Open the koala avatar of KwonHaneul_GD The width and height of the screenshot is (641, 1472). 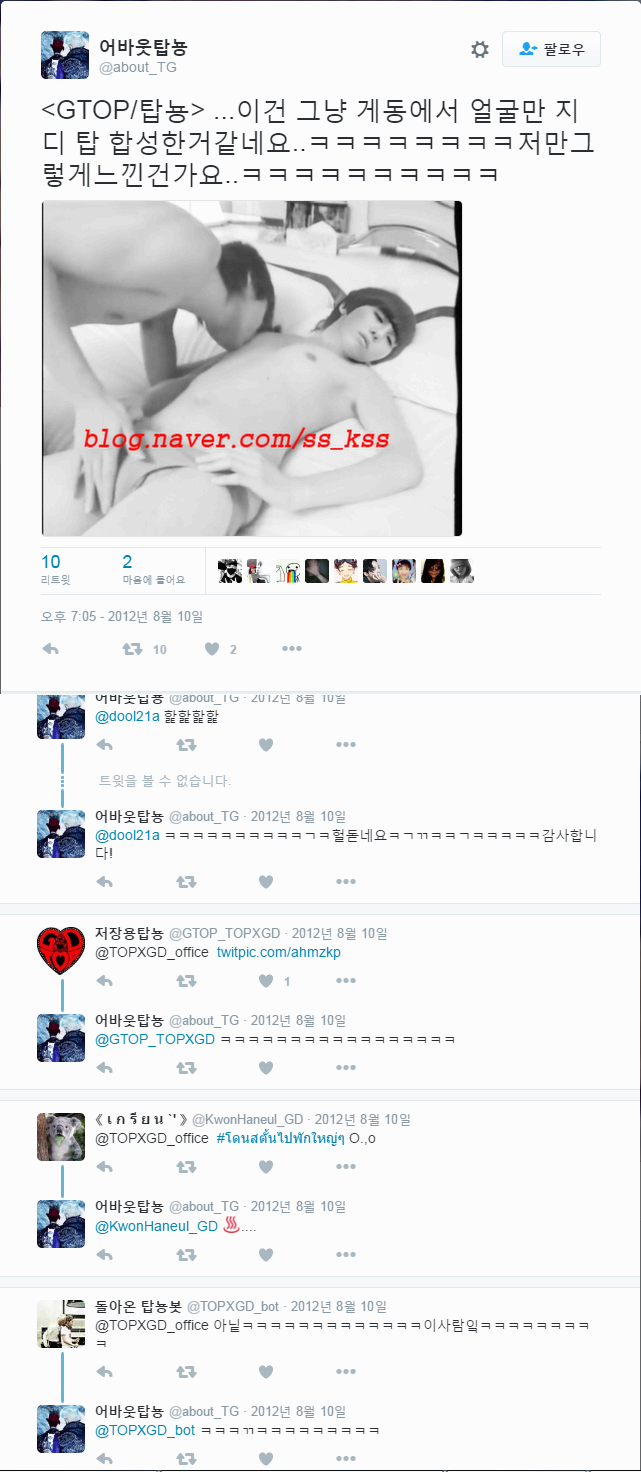tap(61, 1137)
